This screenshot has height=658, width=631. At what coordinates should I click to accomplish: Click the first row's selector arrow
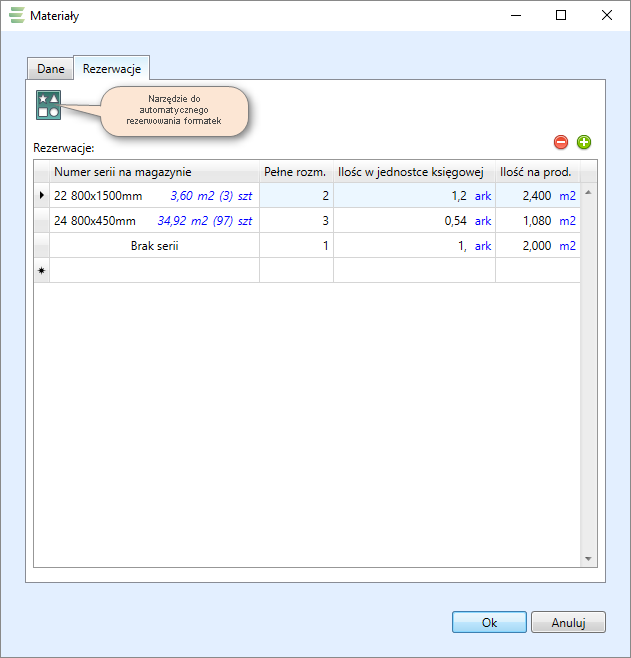pos(42,196)
